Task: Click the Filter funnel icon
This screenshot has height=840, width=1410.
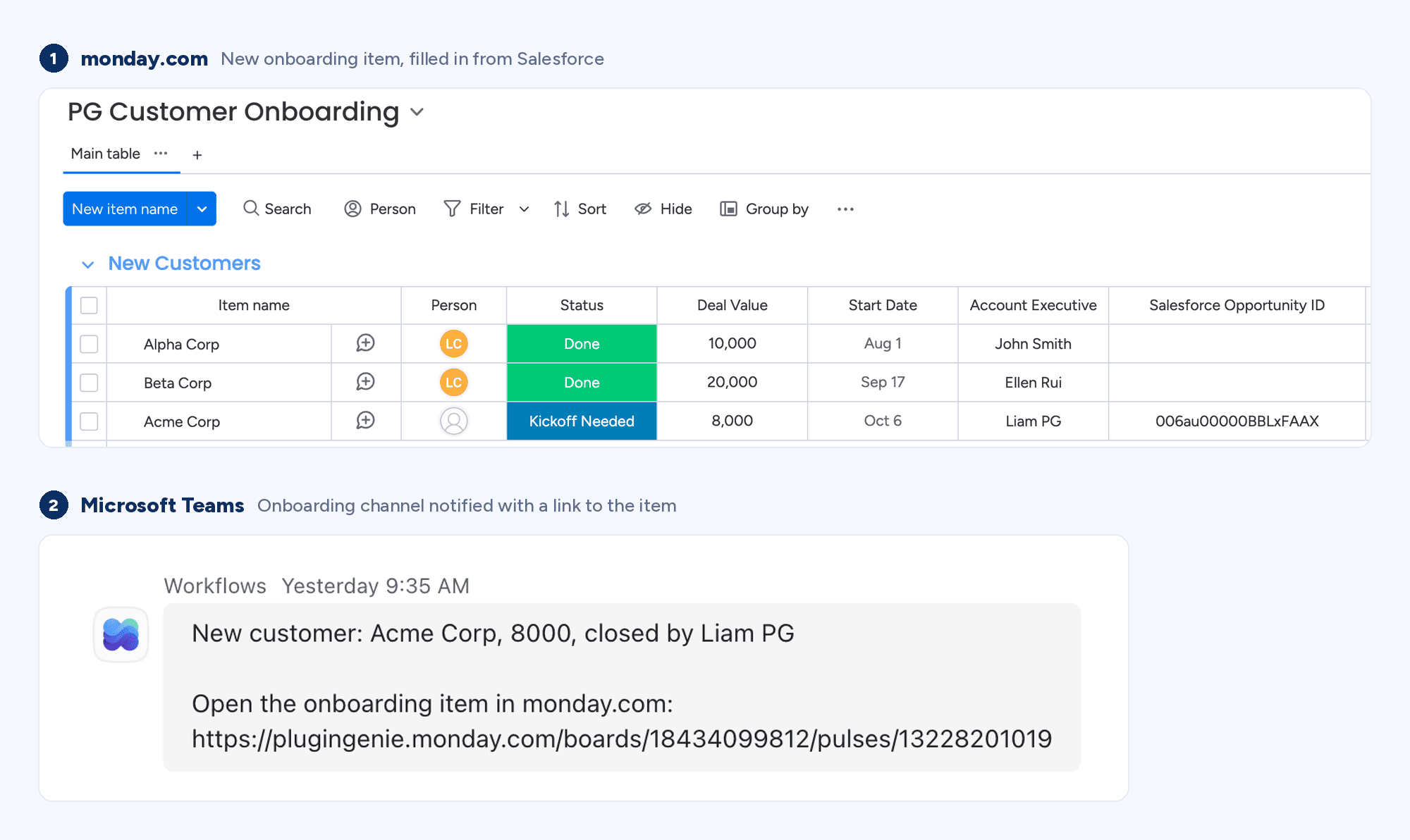Action: point(452,209)
